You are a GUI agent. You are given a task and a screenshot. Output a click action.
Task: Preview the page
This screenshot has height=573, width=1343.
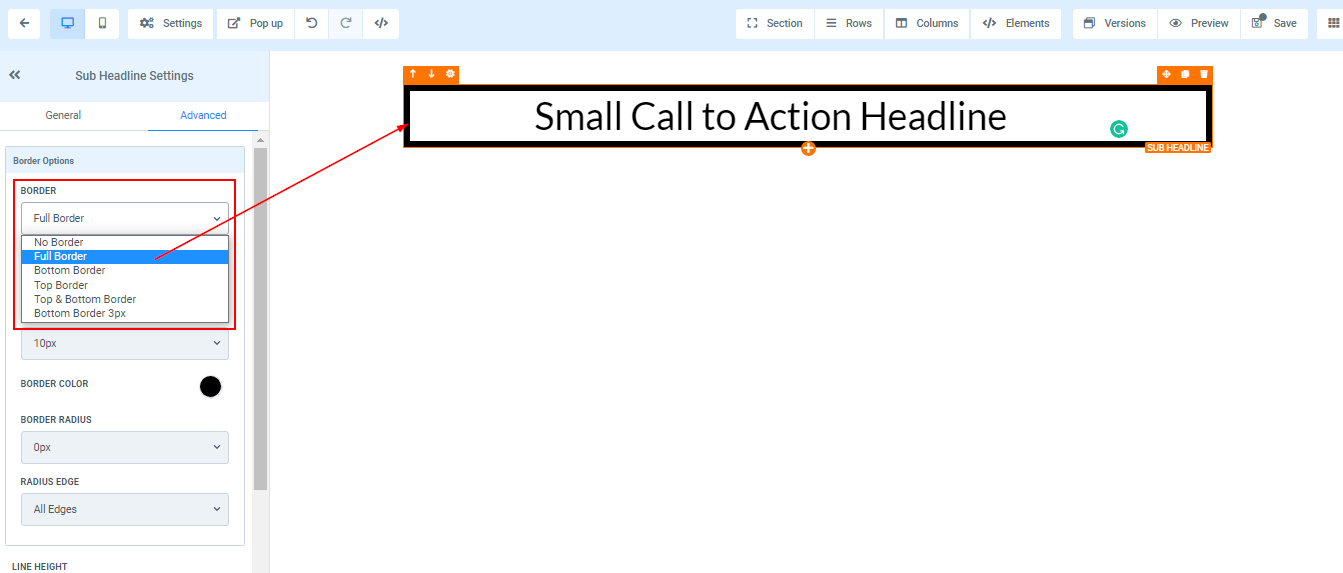click(1199, 23)
